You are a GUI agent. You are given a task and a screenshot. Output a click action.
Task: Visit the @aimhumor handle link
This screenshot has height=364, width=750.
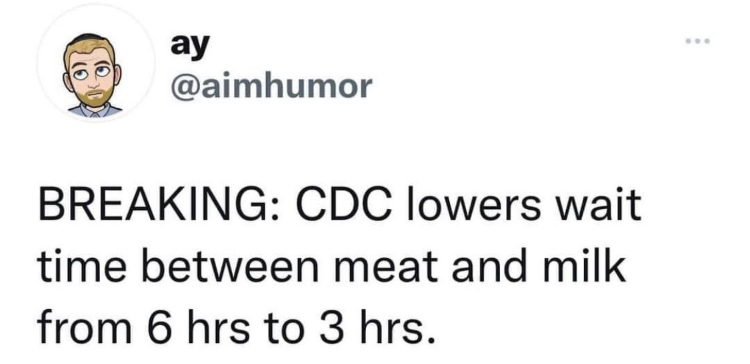tap(271, 87)
